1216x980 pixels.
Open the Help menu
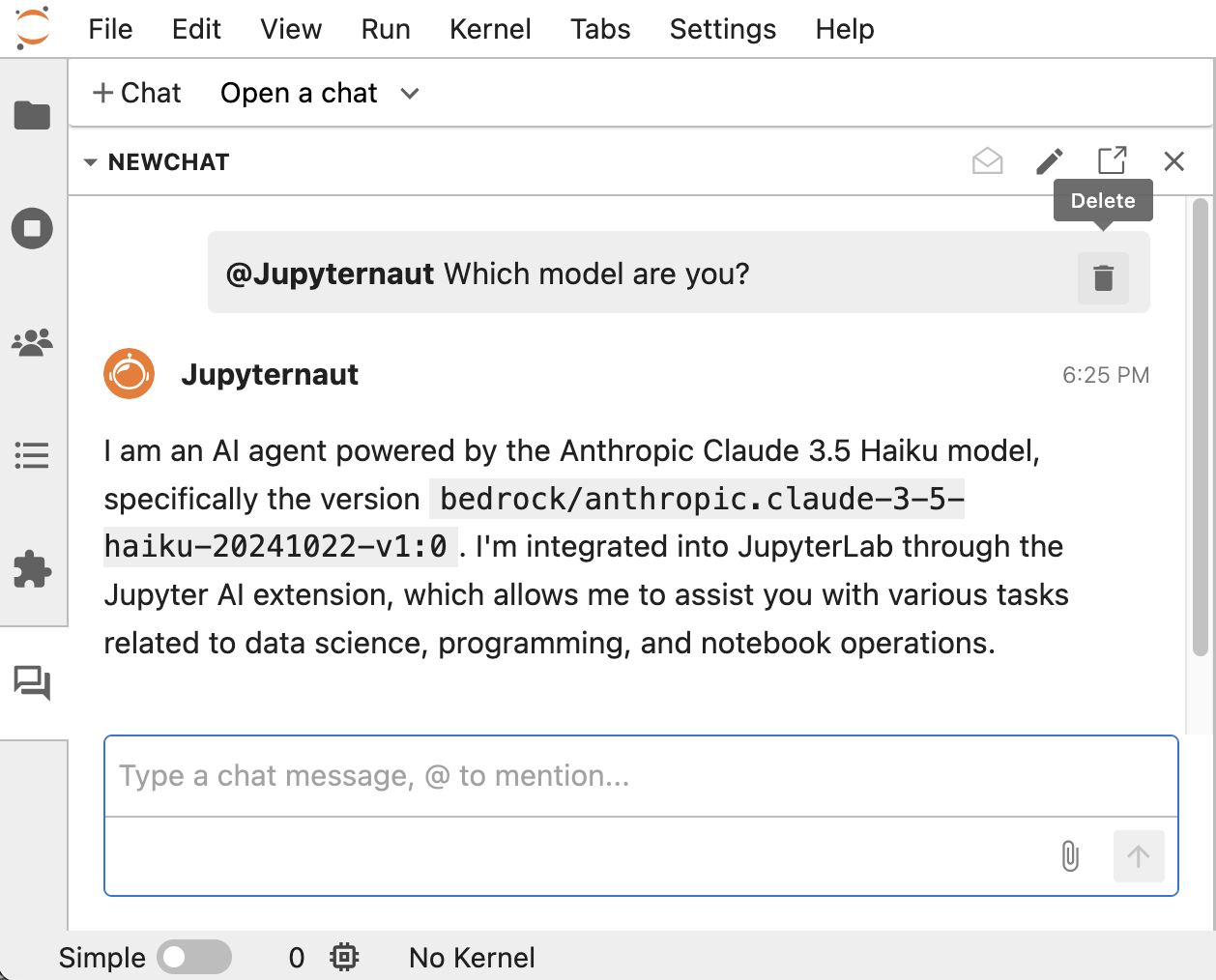tap(845, 29)
